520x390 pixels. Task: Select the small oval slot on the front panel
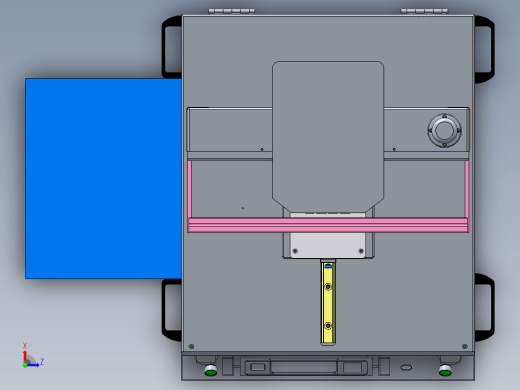[406, 367]
